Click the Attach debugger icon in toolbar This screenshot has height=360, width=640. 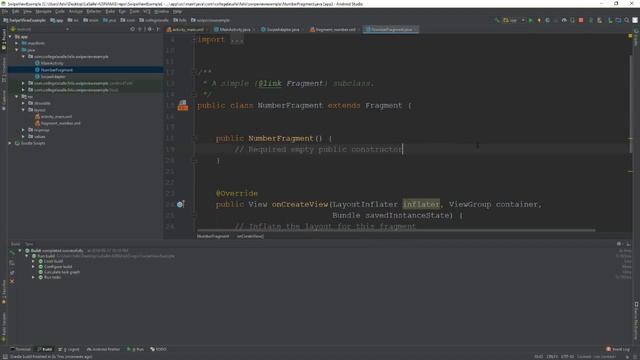pos(572,20)
